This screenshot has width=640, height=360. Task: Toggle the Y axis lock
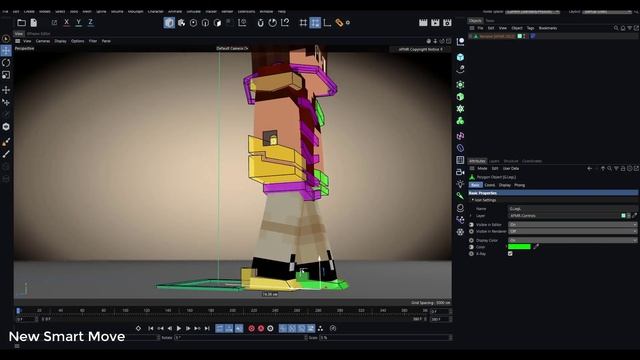point(78,22)
